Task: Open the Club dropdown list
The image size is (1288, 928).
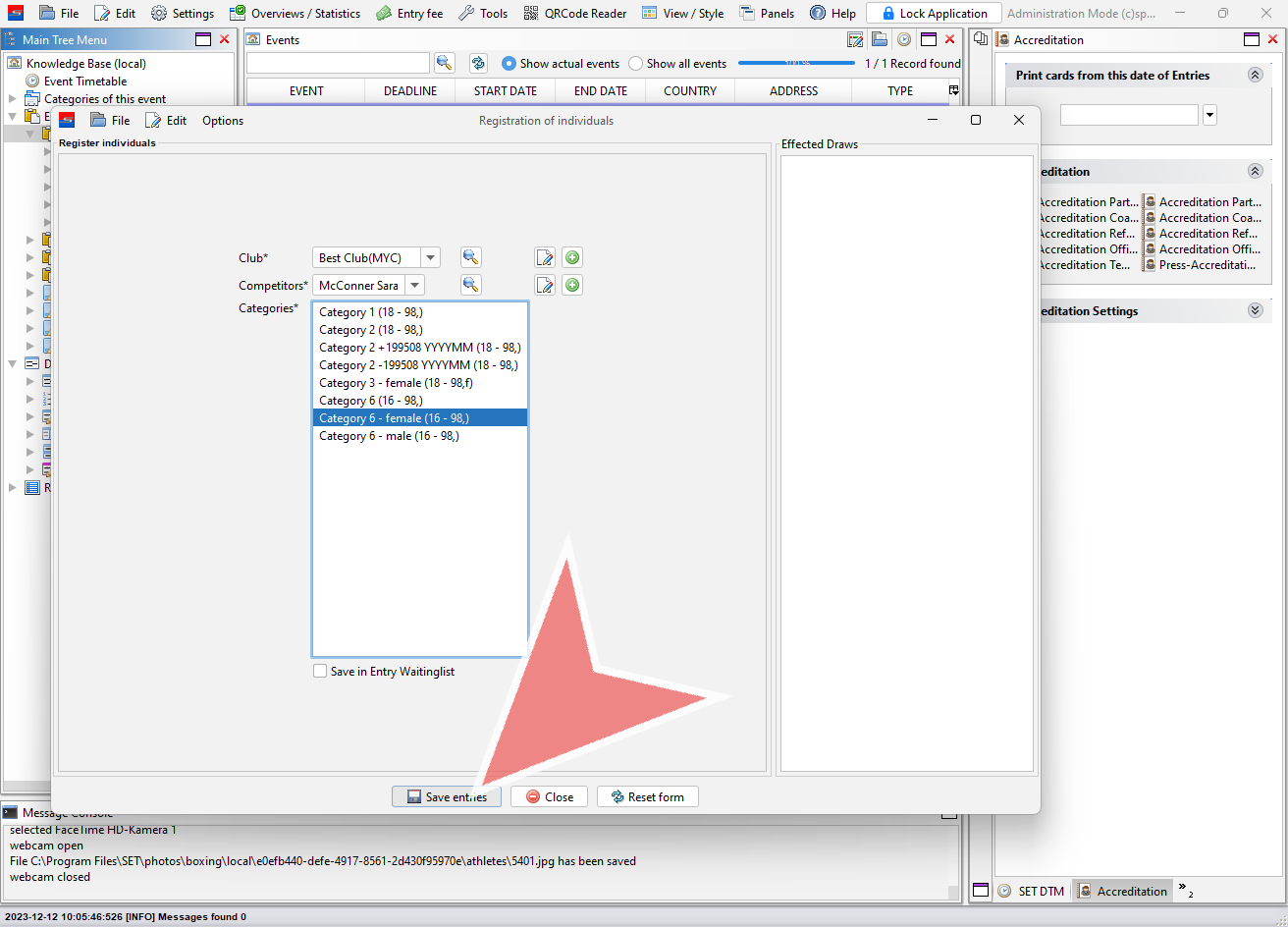Action: click(x=430, y=258)
